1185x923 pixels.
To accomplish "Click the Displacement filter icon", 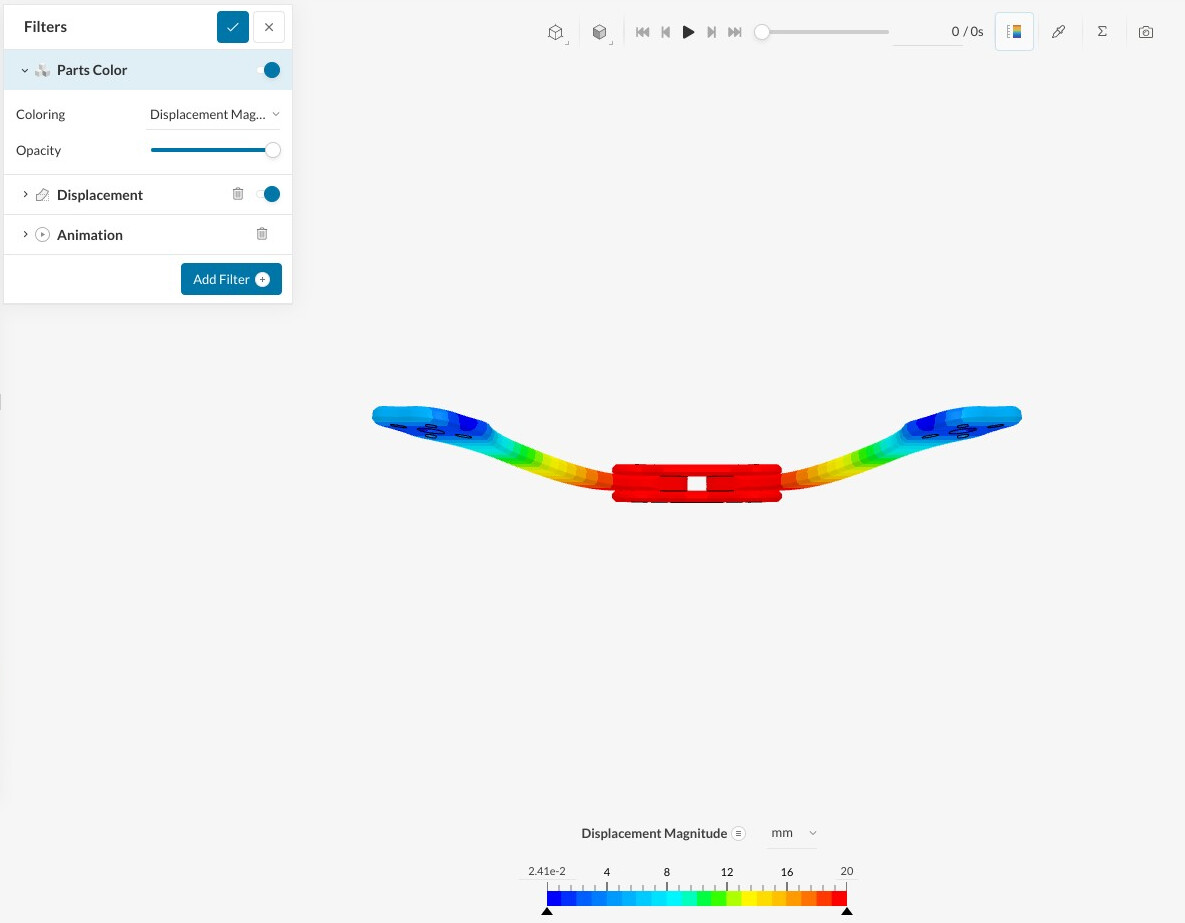I will (x=43, y=195).
